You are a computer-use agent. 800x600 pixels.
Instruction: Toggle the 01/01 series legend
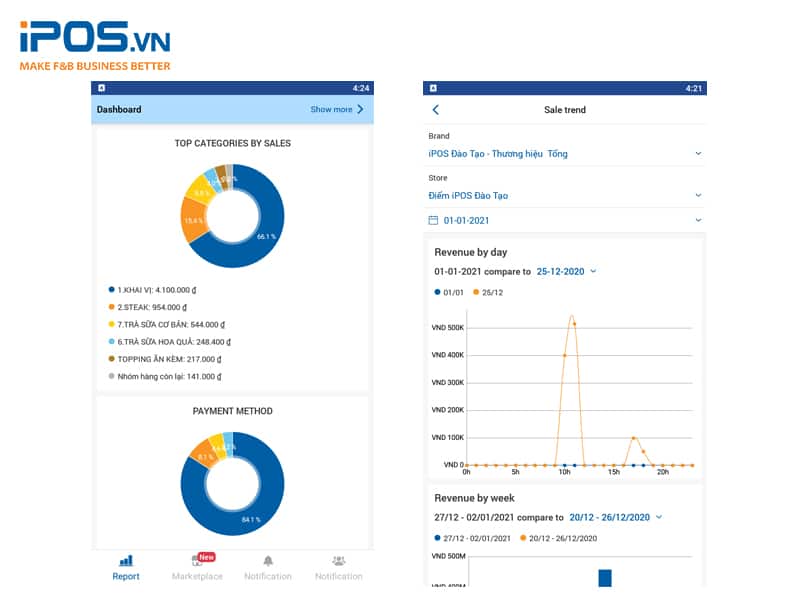click(x=450, y=292)
